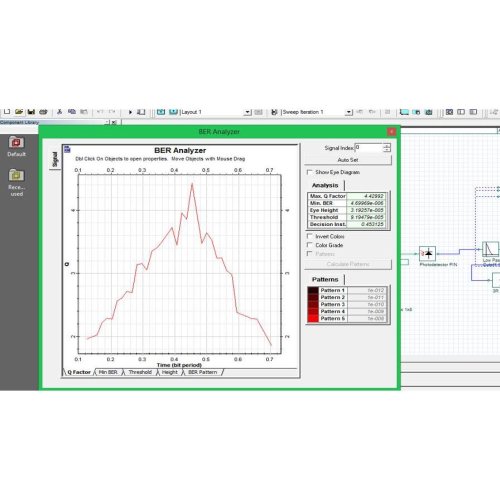Click the Cut scissors icon
The height and width of the screenshot is (500, 500).
tap(60, 112)
